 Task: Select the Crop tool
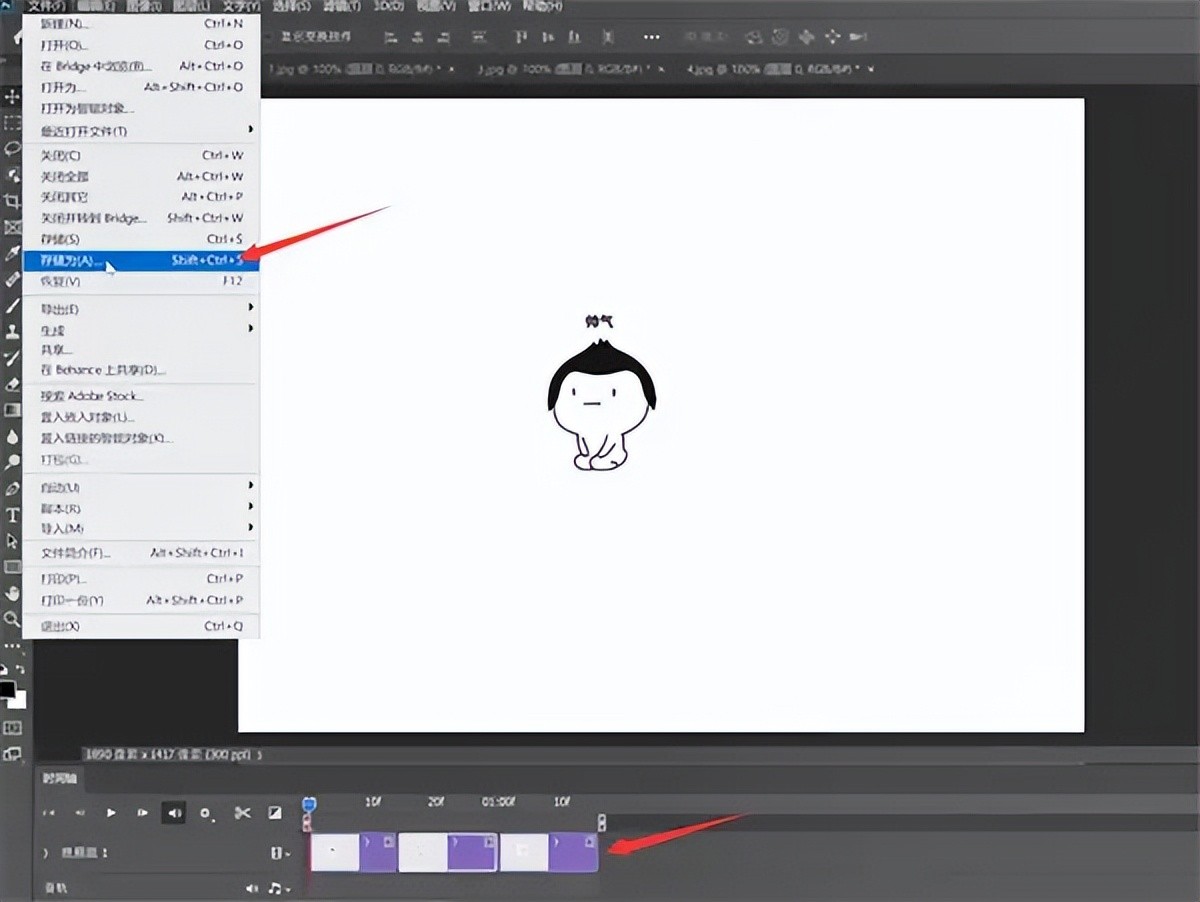[x=13, y=201]
